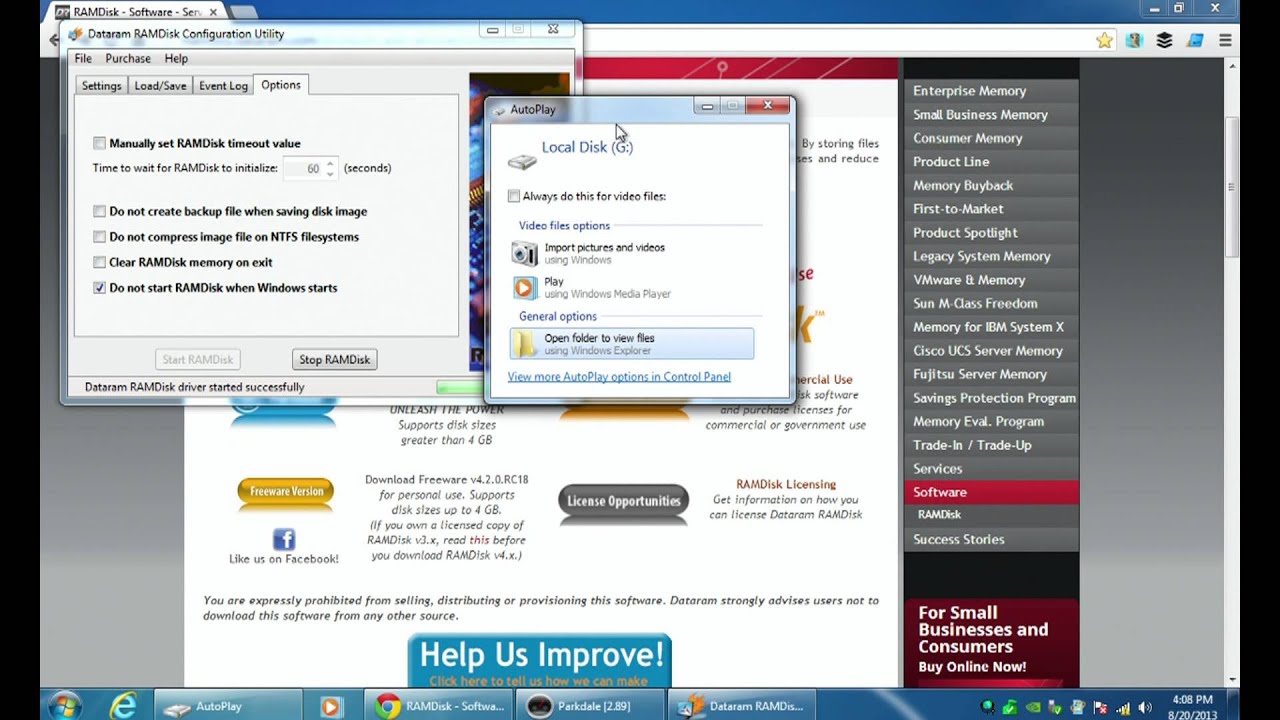This screenshot has width=1280, height=720.
Task: Check Do not create backup file option
Action: click(x=99, y=211)
